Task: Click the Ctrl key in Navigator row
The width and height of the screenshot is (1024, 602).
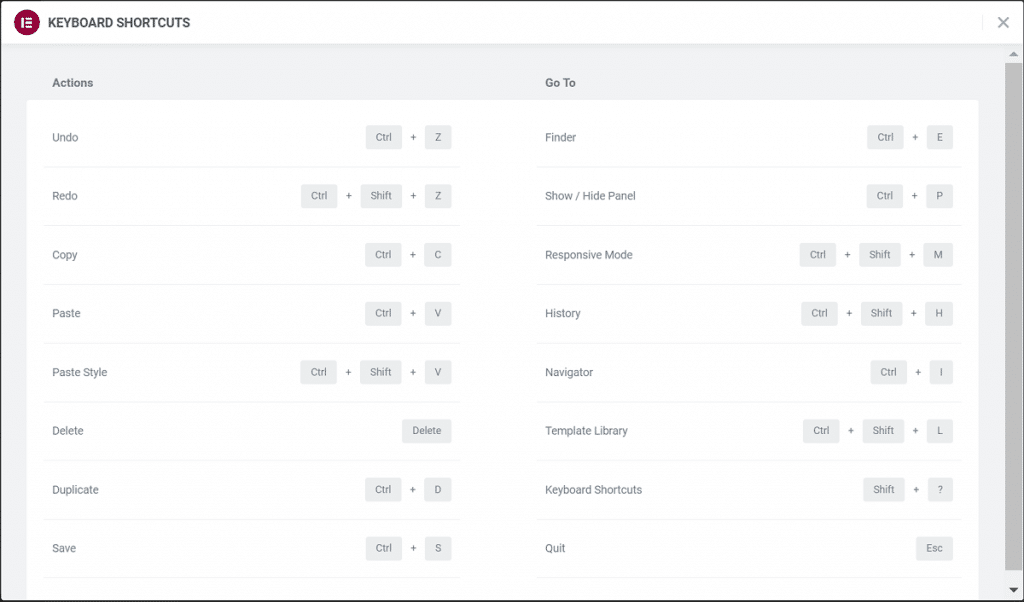Action: [888, 372]
